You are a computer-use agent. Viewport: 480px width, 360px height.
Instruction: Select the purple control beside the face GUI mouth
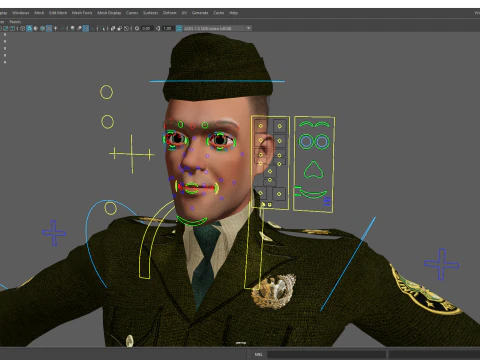pyautogui.click(x=327, y=201)
